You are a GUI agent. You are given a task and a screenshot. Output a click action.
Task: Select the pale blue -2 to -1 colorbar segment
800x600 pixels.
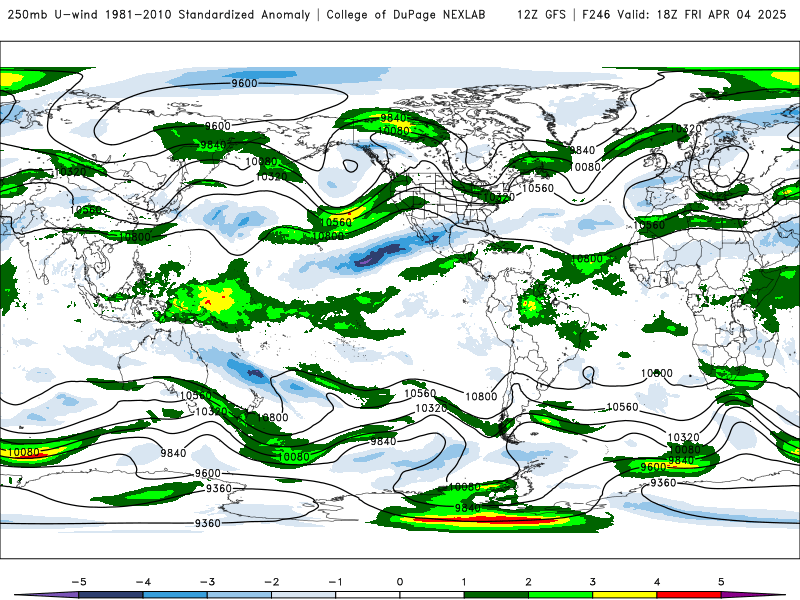click(x=304, y=595)
